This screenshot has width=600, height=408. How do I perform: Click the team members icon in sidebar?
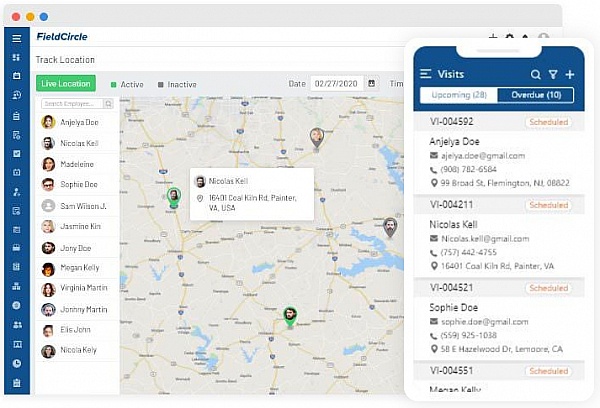click(16, 325)
